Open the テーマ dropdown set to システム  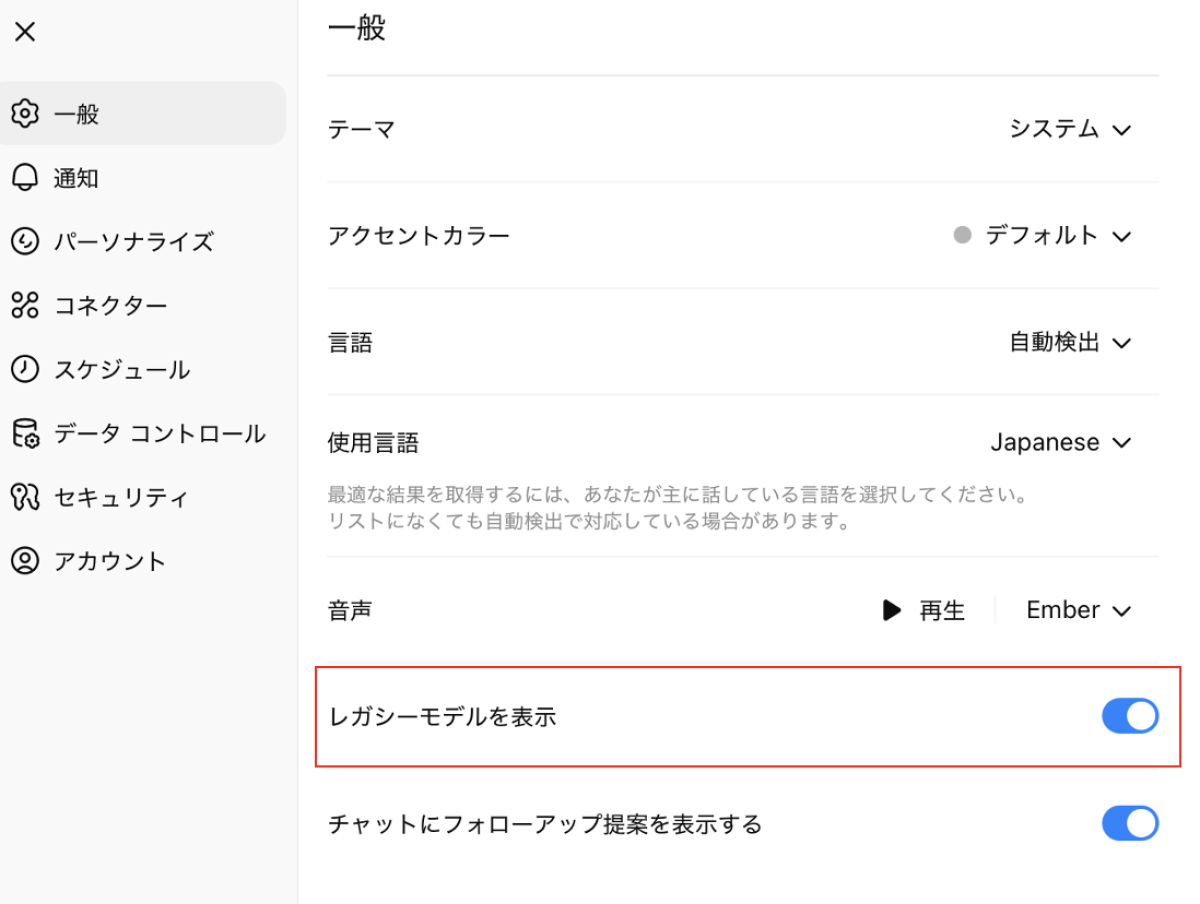tap(1070, 129)
